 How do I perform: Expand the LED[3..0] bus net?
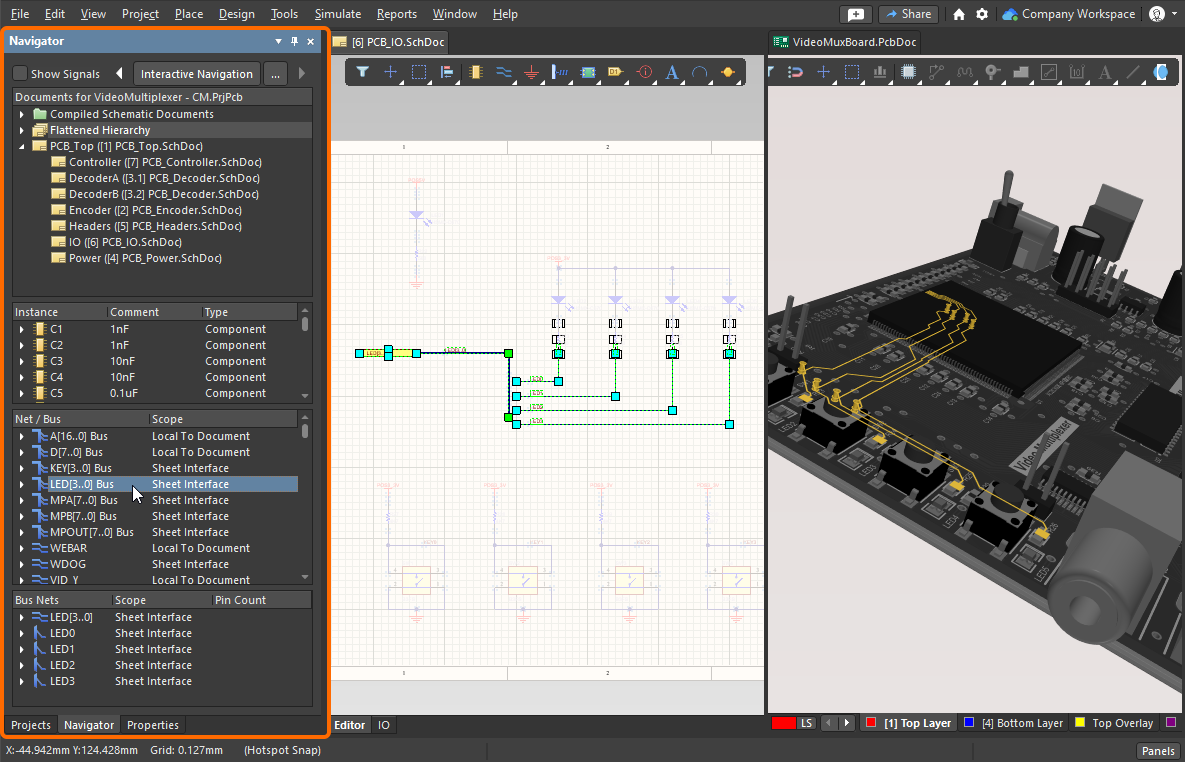(20, 617)
